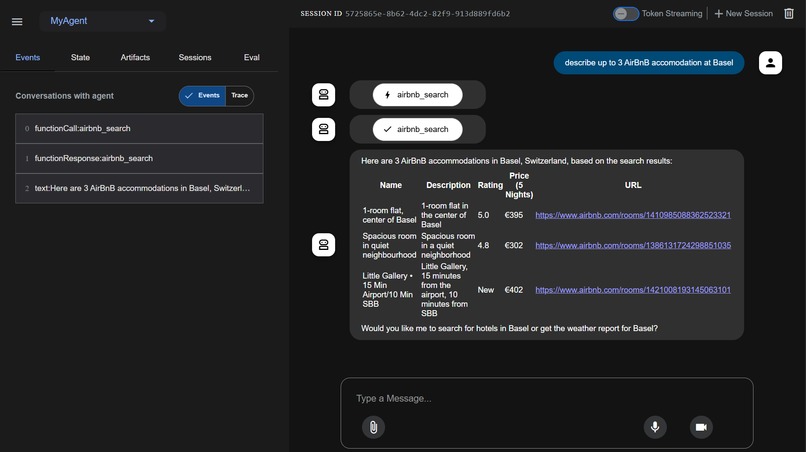Open the Eval tab
This screenshot has height=452, width=806.
251,58
